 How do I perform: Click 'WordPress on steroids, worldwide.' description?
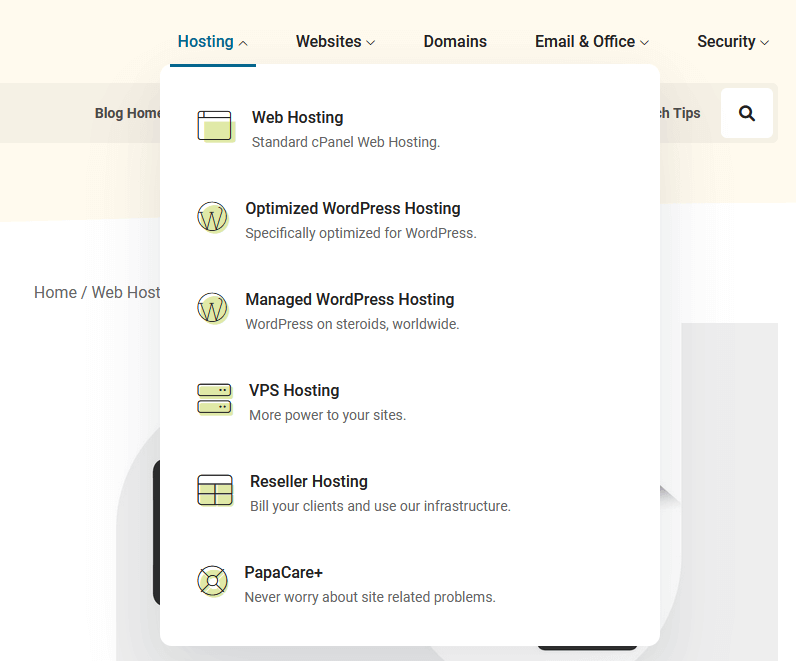tap(352, 324)
